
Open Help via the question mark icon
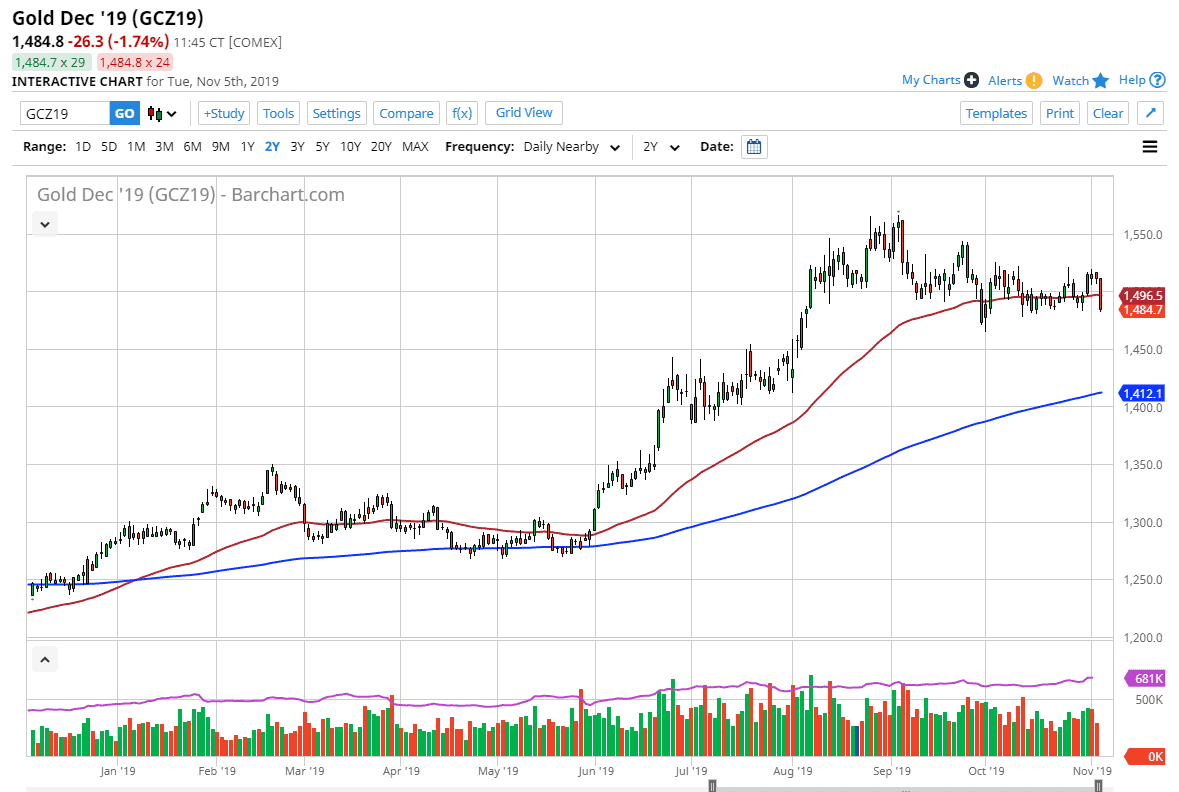point(1160,80)
